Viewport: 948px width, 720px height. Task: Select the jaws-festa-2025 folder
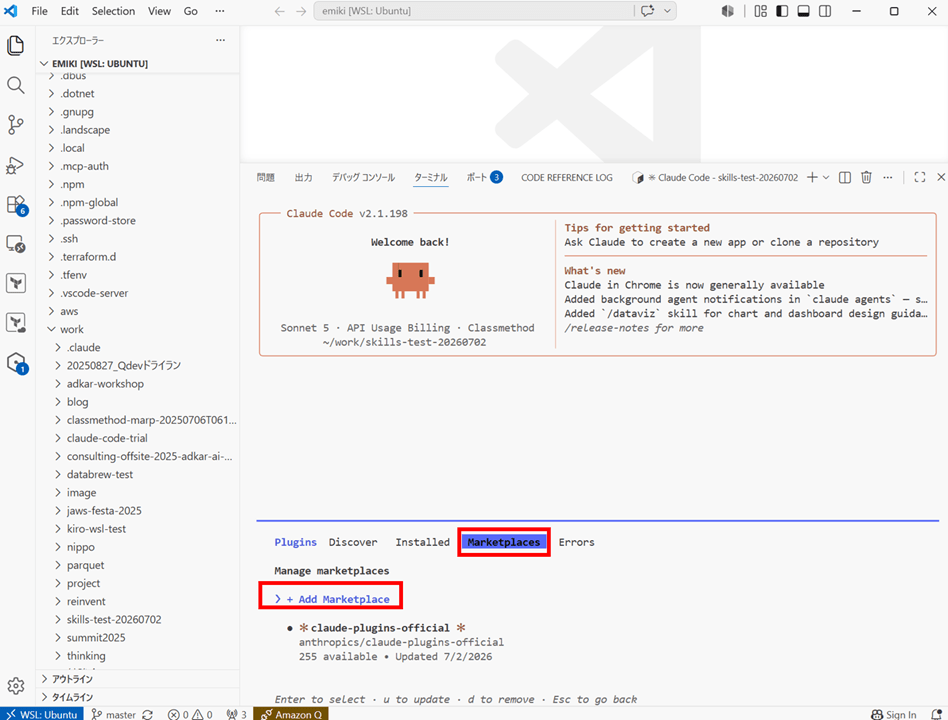138,511
